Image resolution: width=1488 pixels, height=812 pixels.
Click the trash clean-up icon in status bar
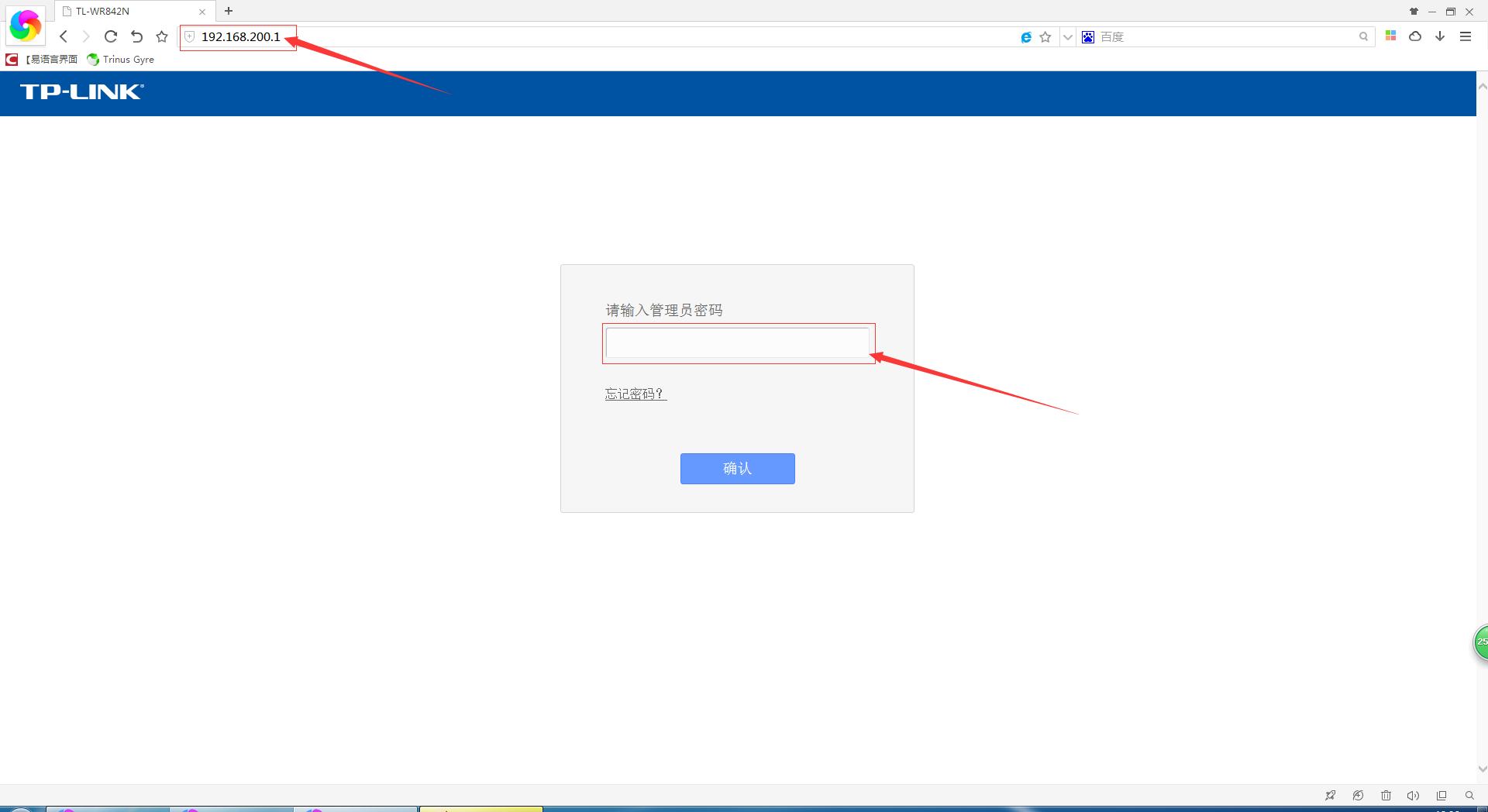[x=1386, y=796]
